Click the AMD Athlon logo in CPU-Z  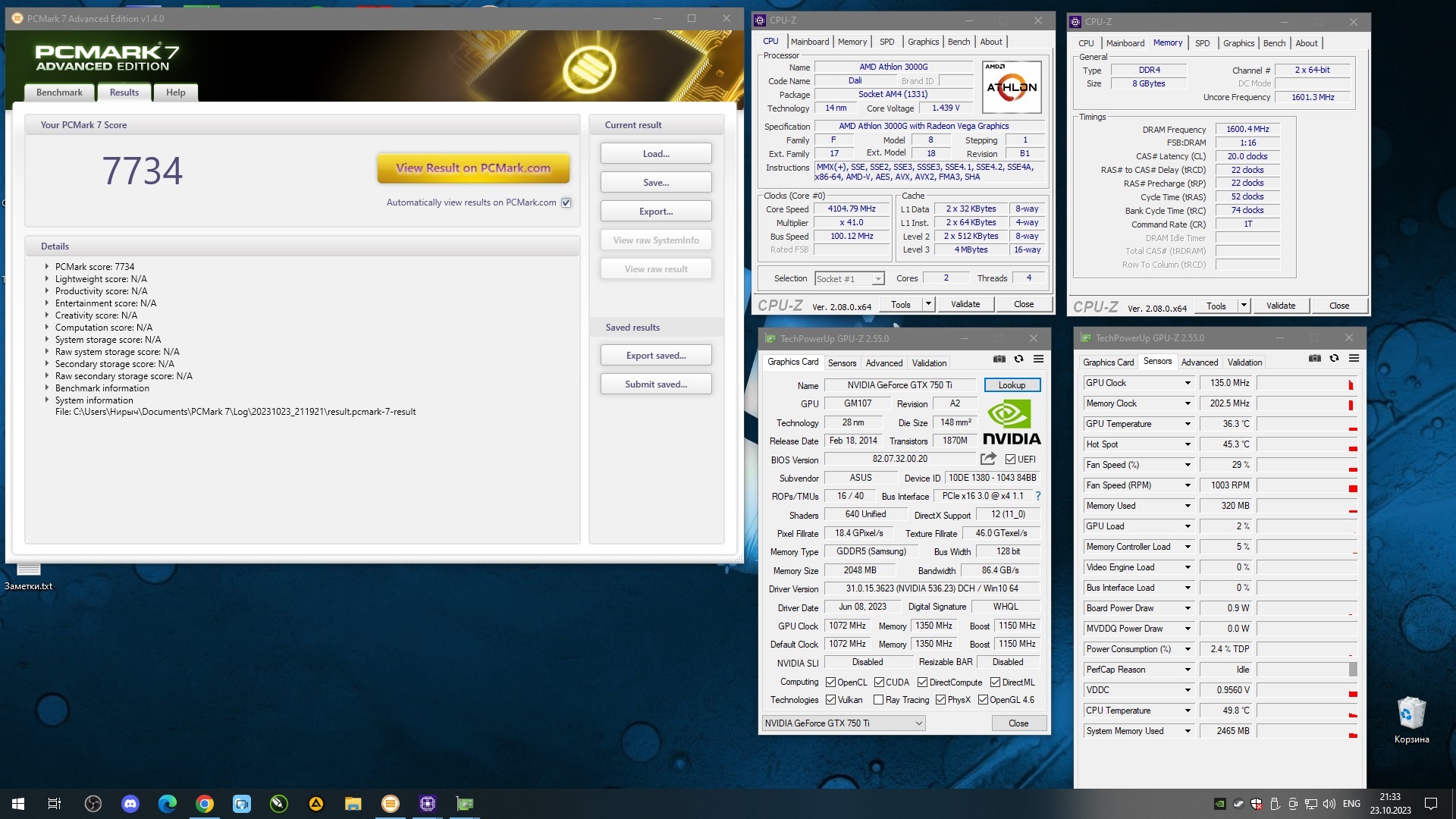1012,86
